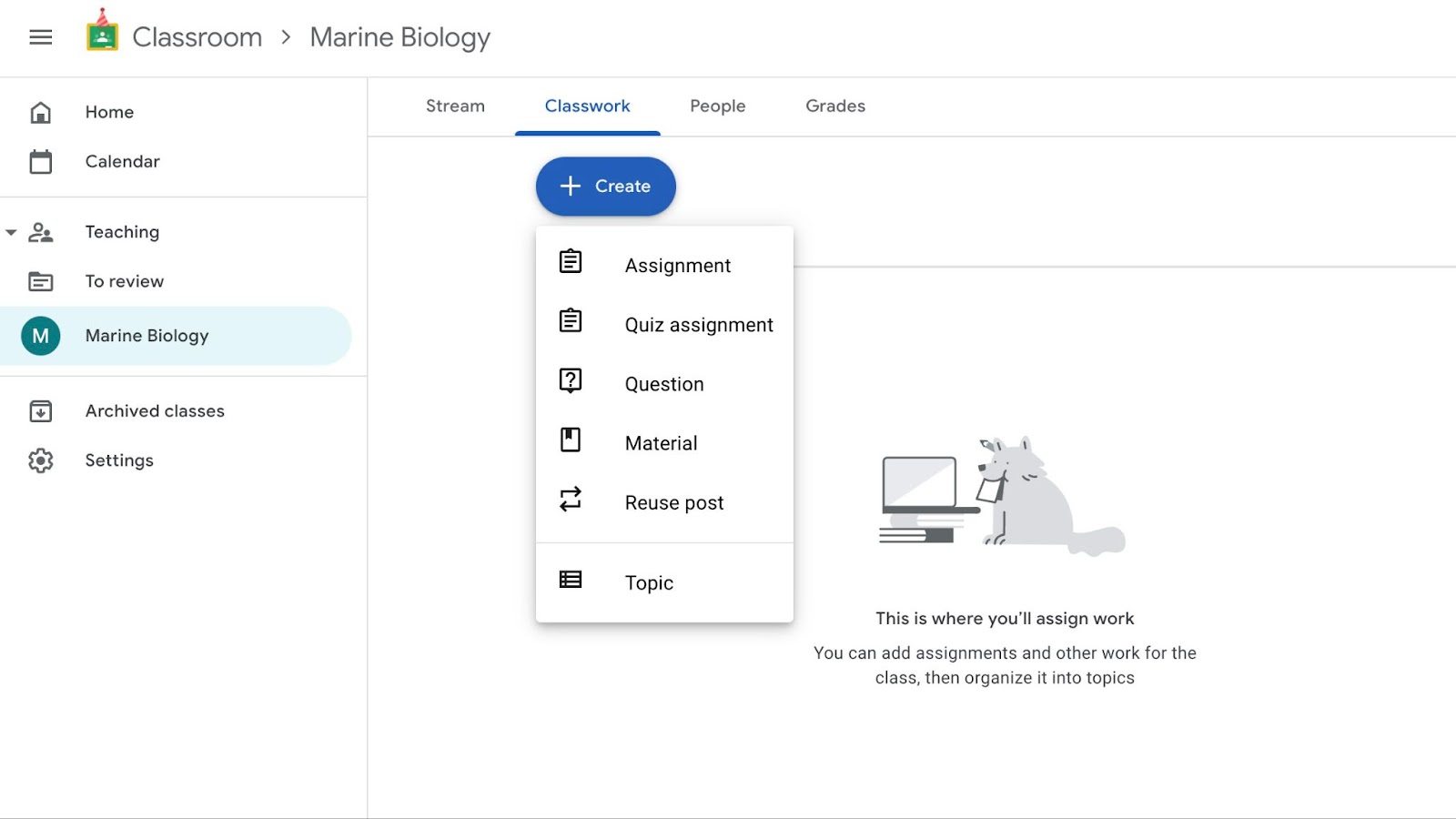Open Settings via the gear icon
1456x819 pixels.
[x=40, y=460]
